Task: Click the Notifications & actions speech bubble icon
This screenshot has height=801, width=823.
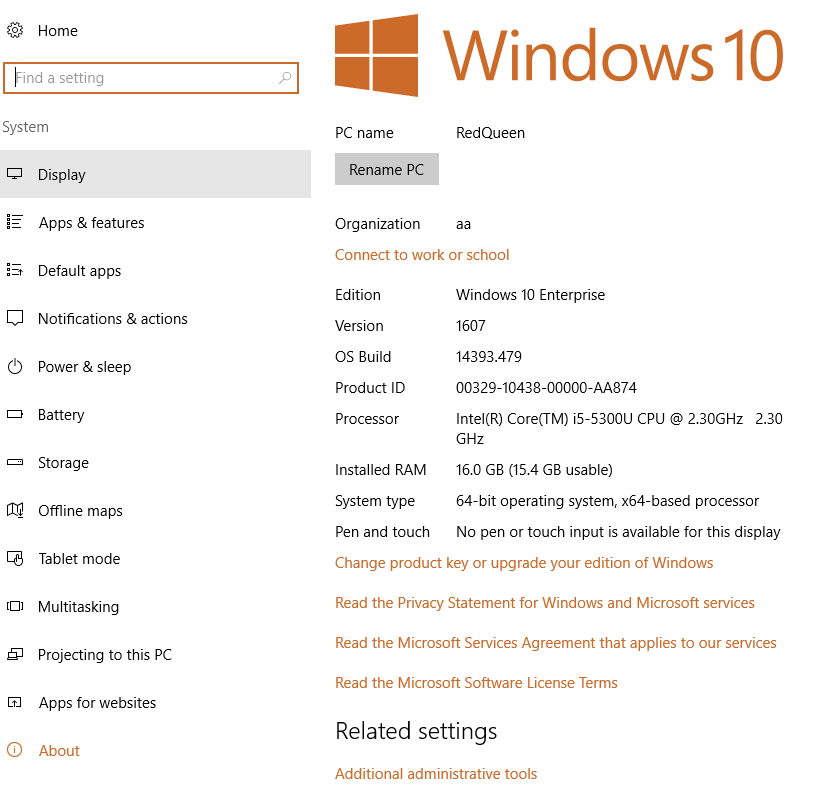Action: [x=15, y=318]
